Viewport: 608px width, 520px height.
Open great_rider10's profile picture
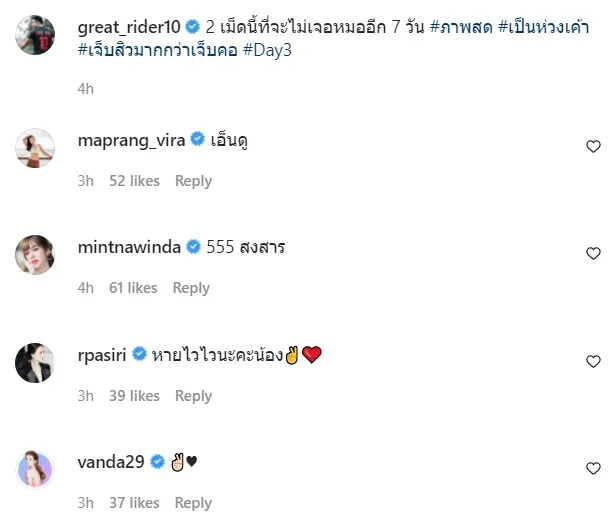click(x=34, y=35)
